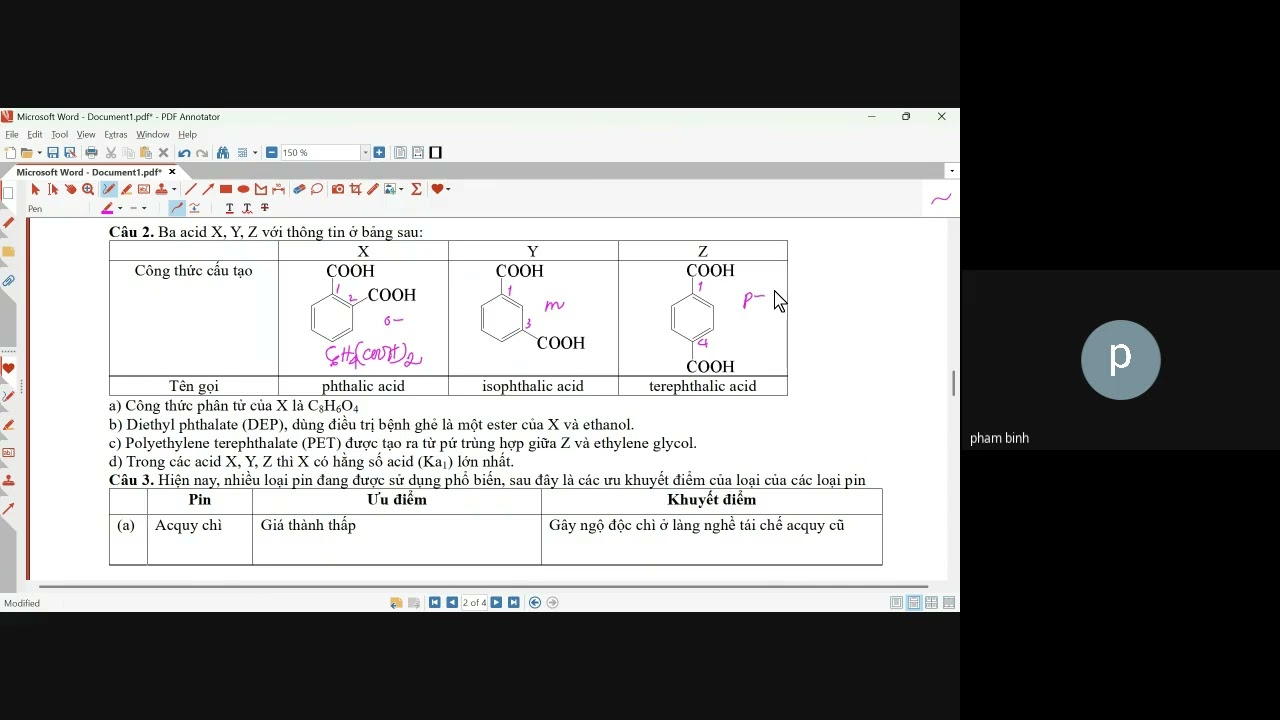
Task: Open the Formula sigma tool
Action: tap(416, 189)
